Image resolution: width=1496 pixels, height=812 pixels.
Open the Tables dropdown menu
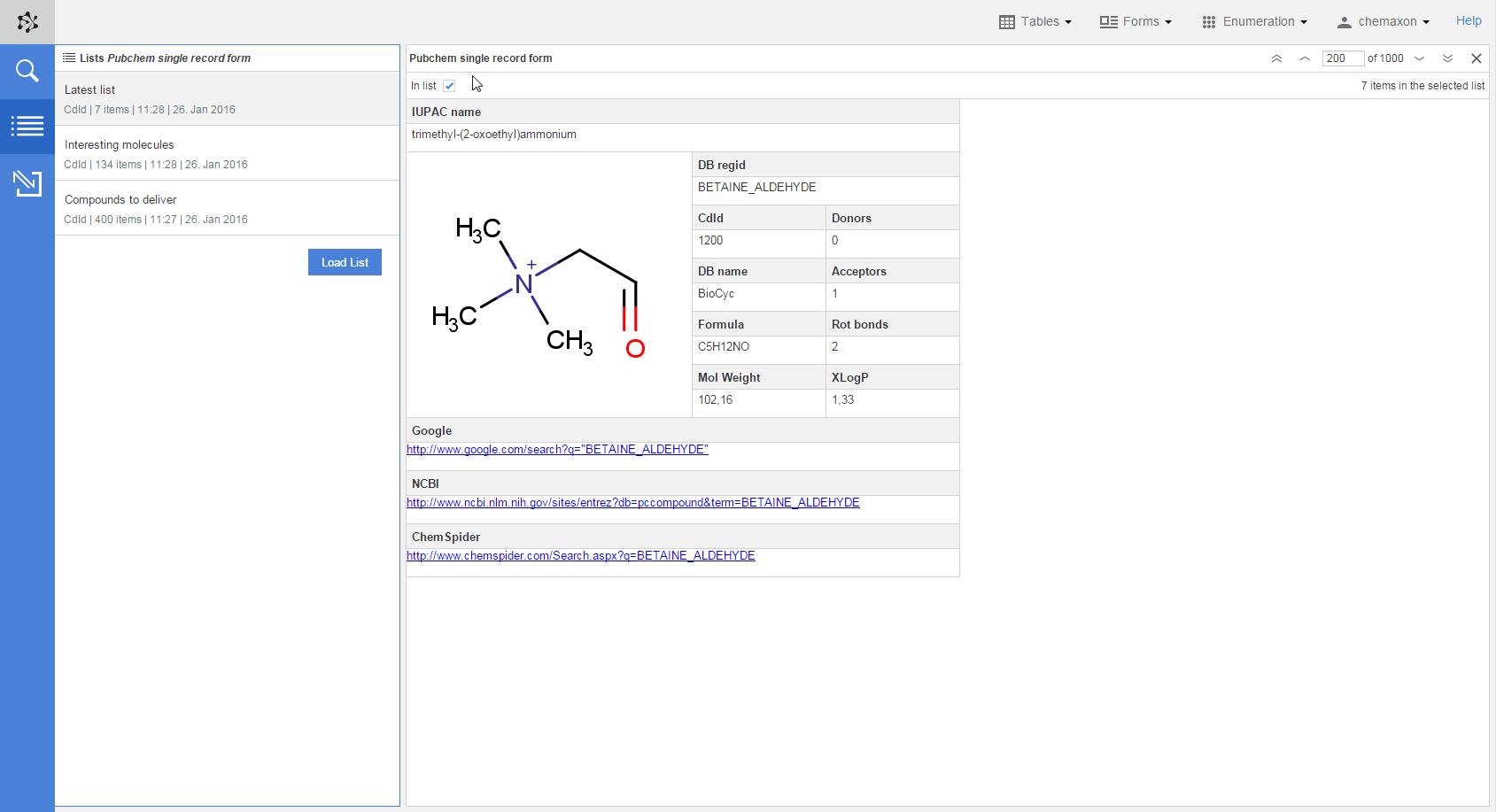(1035, 22)
